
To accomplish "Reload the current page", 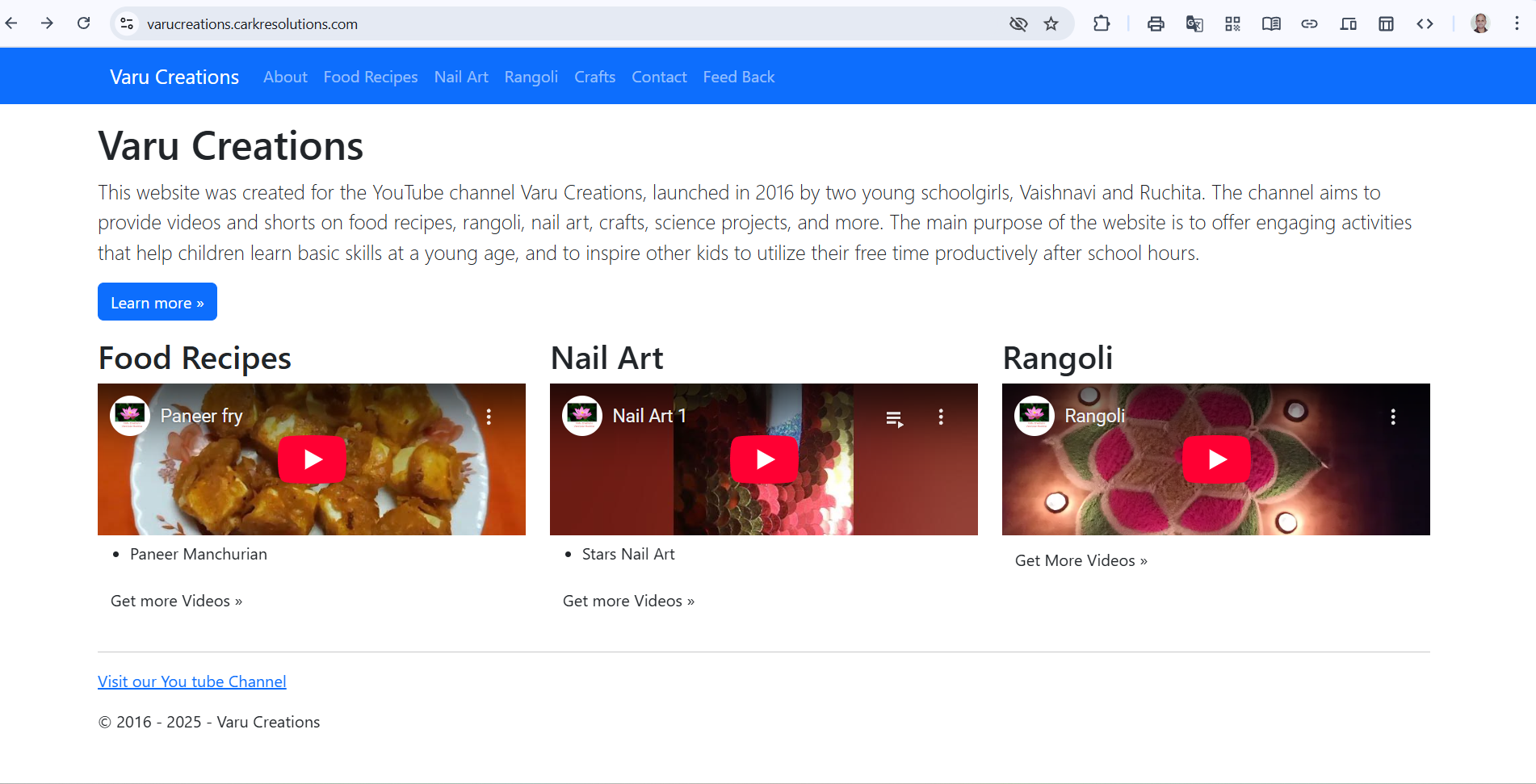I will click(x=83, y=23).
